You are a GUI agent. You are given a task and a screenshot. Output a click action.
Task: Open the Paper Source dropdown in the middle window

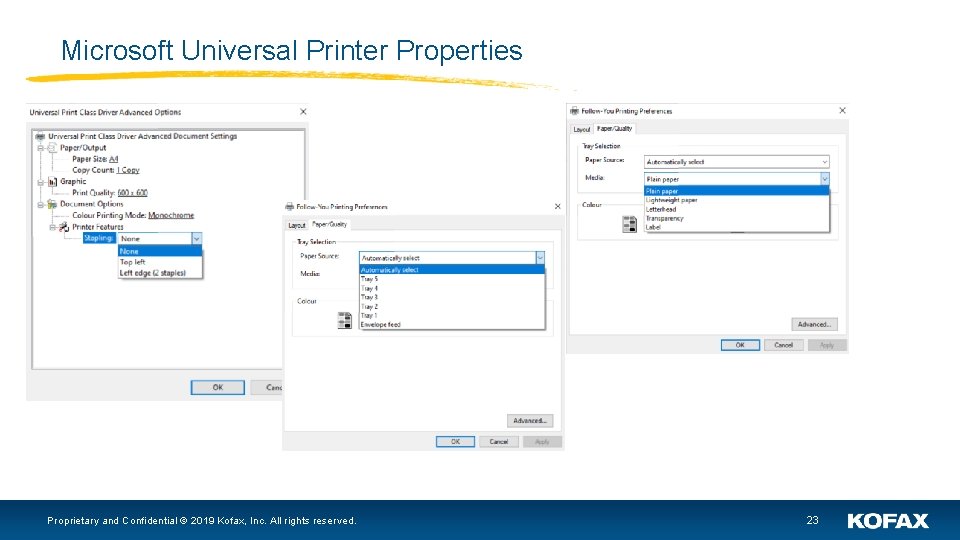pos(540,258)
